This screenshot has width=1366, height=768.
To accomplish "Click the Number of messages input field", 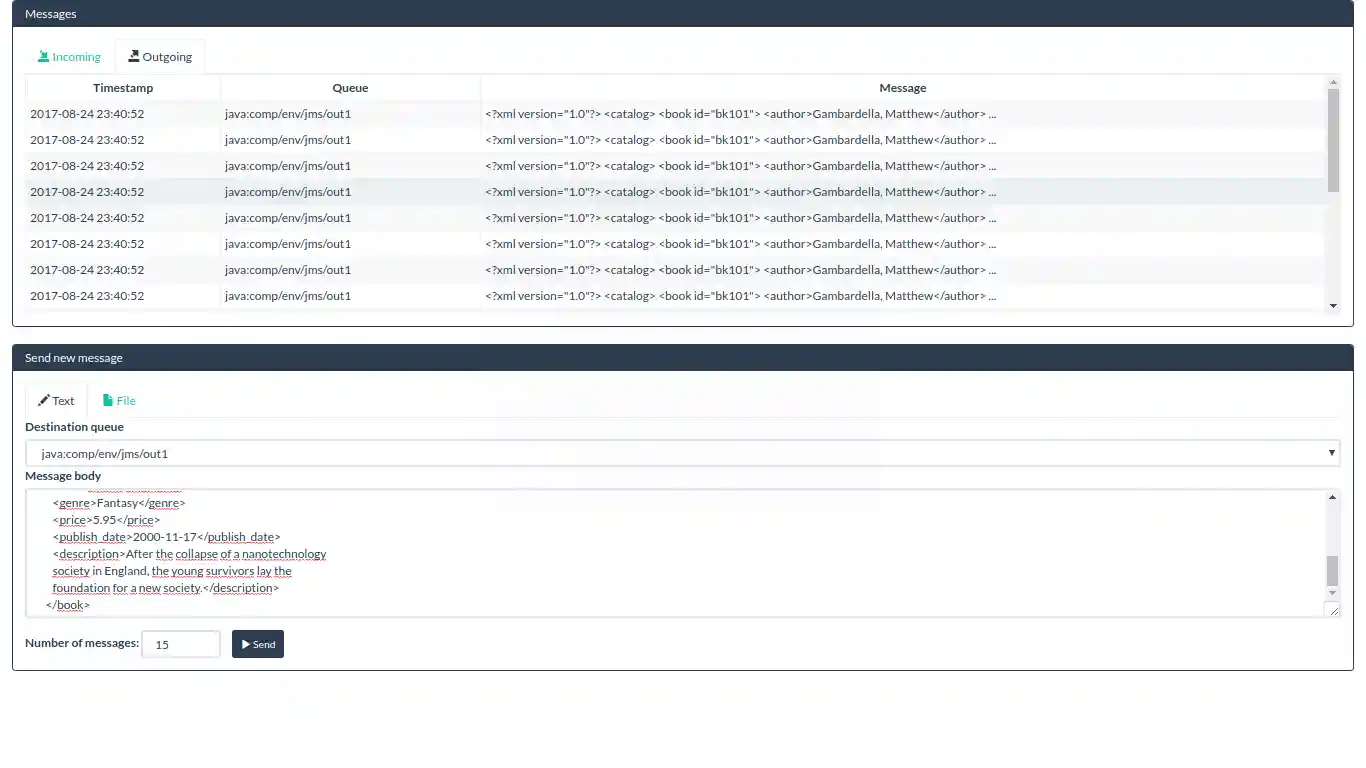I will click(x=180, y=643).
